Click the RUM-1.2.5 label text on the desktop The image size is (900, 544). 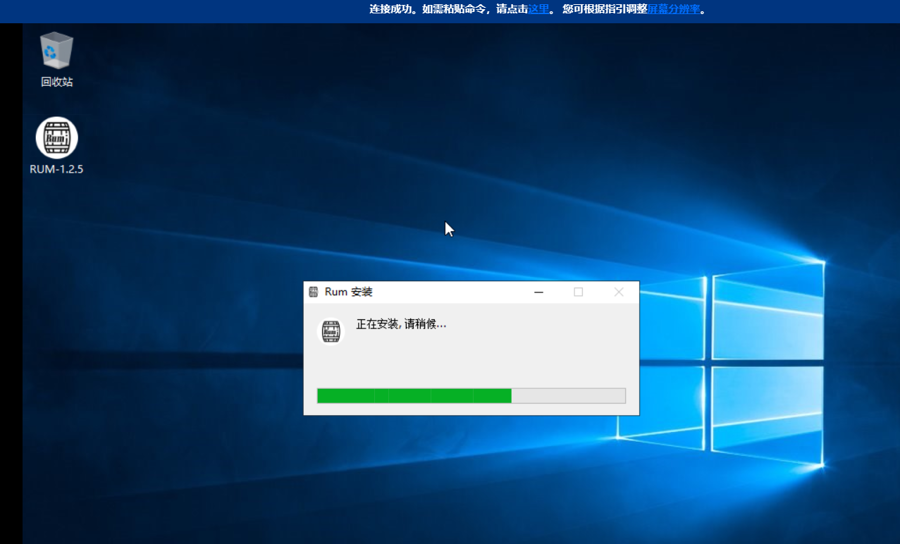(57, 169)
